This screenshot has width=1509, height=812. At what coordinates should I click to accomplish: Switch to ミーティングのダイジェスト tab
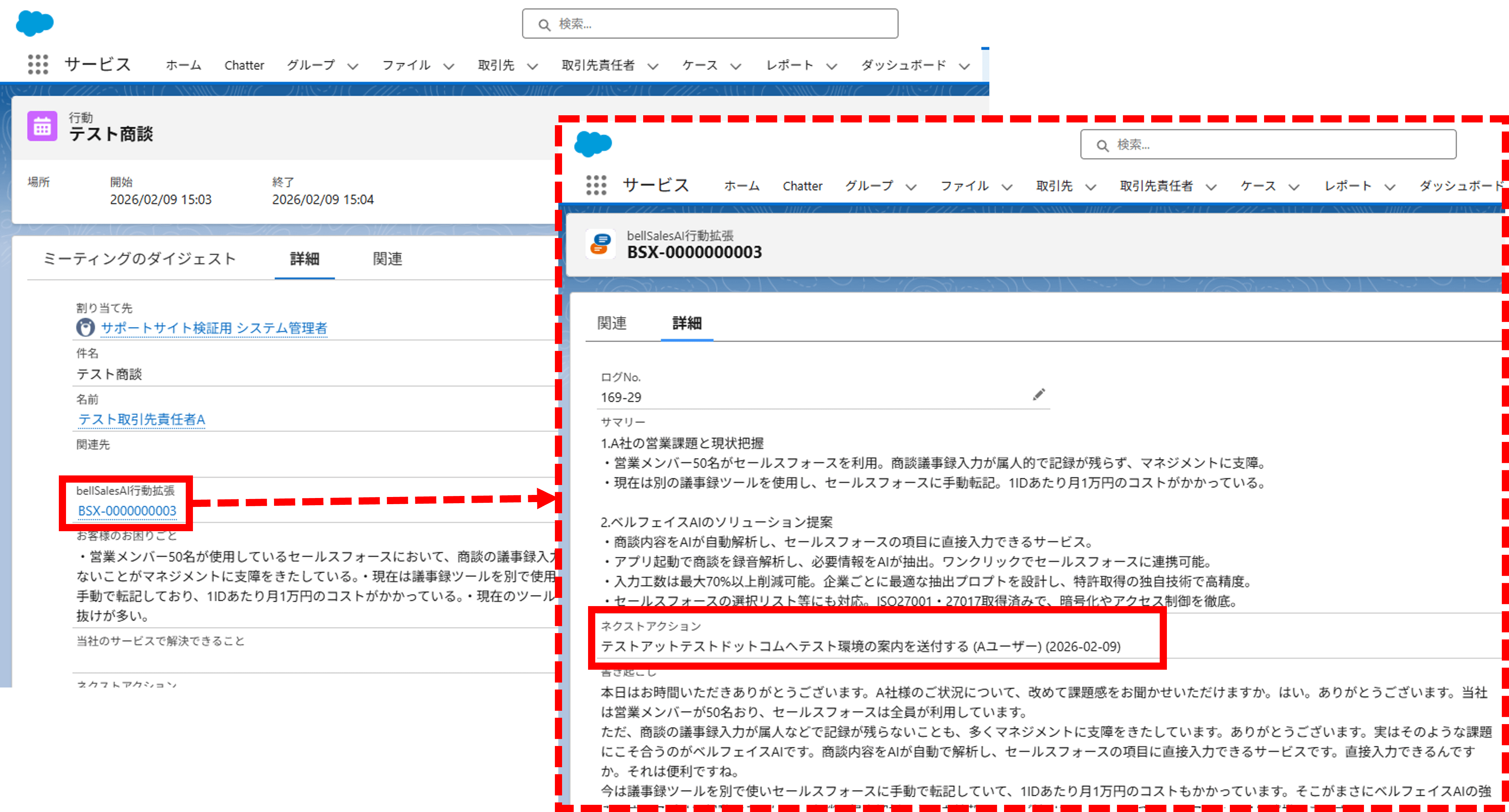140,258
